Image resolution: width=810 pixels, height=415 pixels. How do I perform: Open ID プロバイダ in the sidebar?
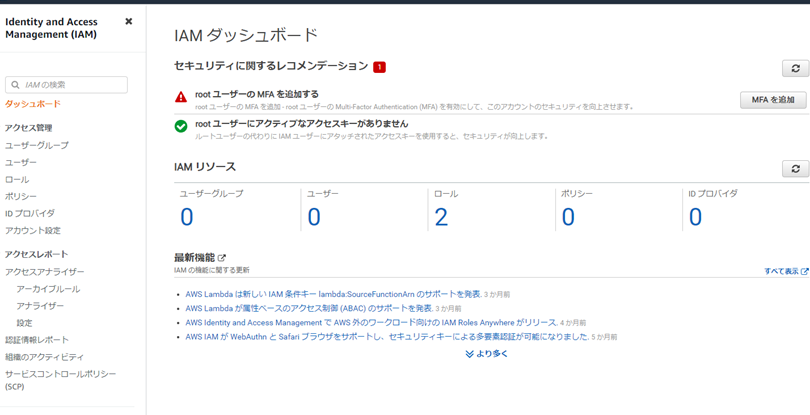[x=29, y=213]
